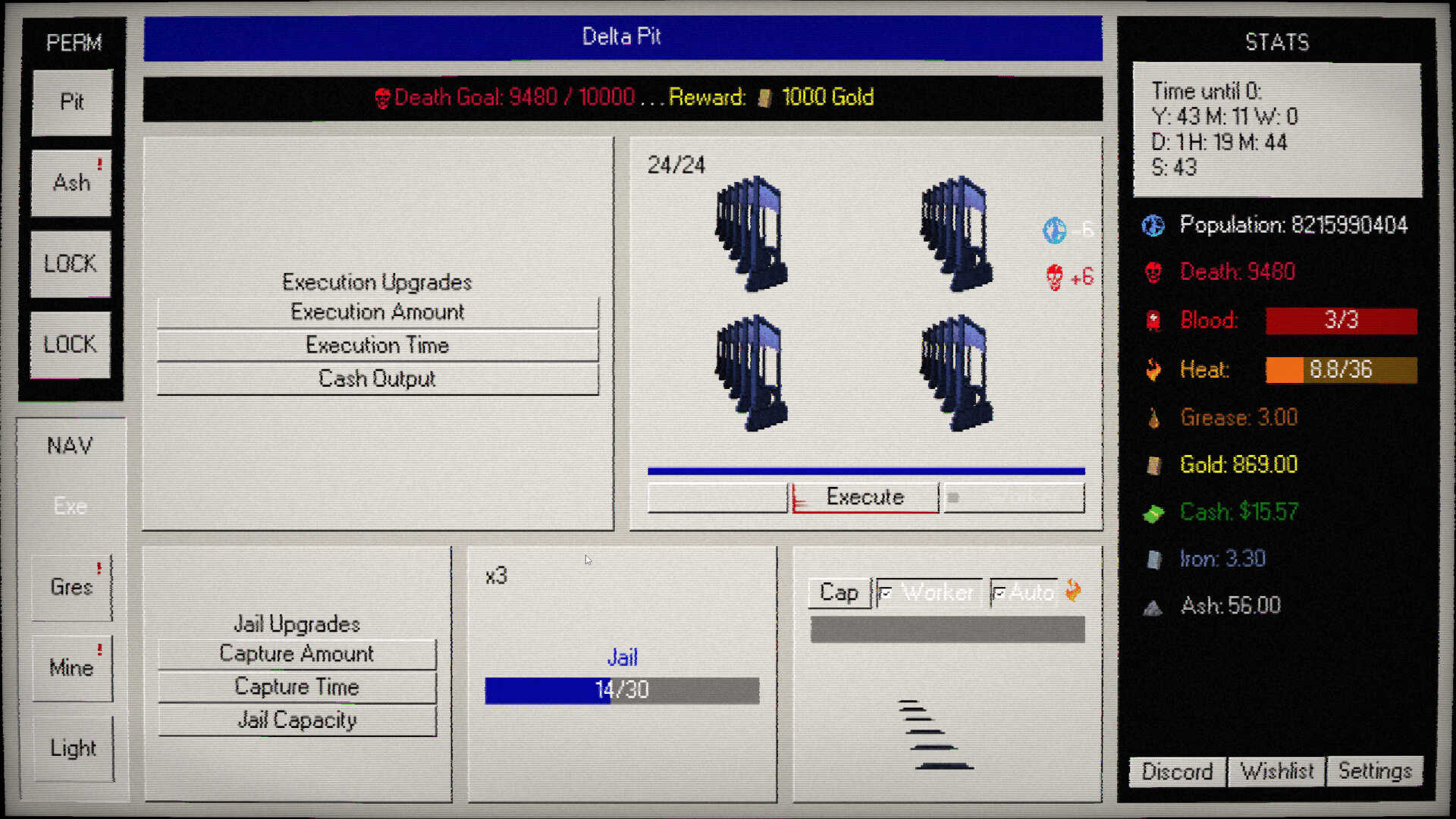Click the Jail 14/30 progress bar
This screenshot has height=819, width=1456.
click(622, 690)
